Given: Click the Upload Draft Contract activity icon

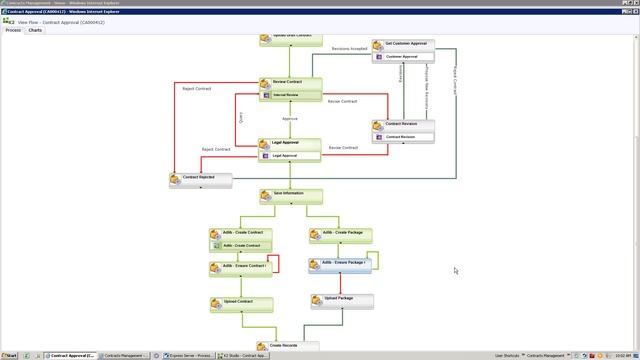Looking at the screenshot, I should 265,38.
